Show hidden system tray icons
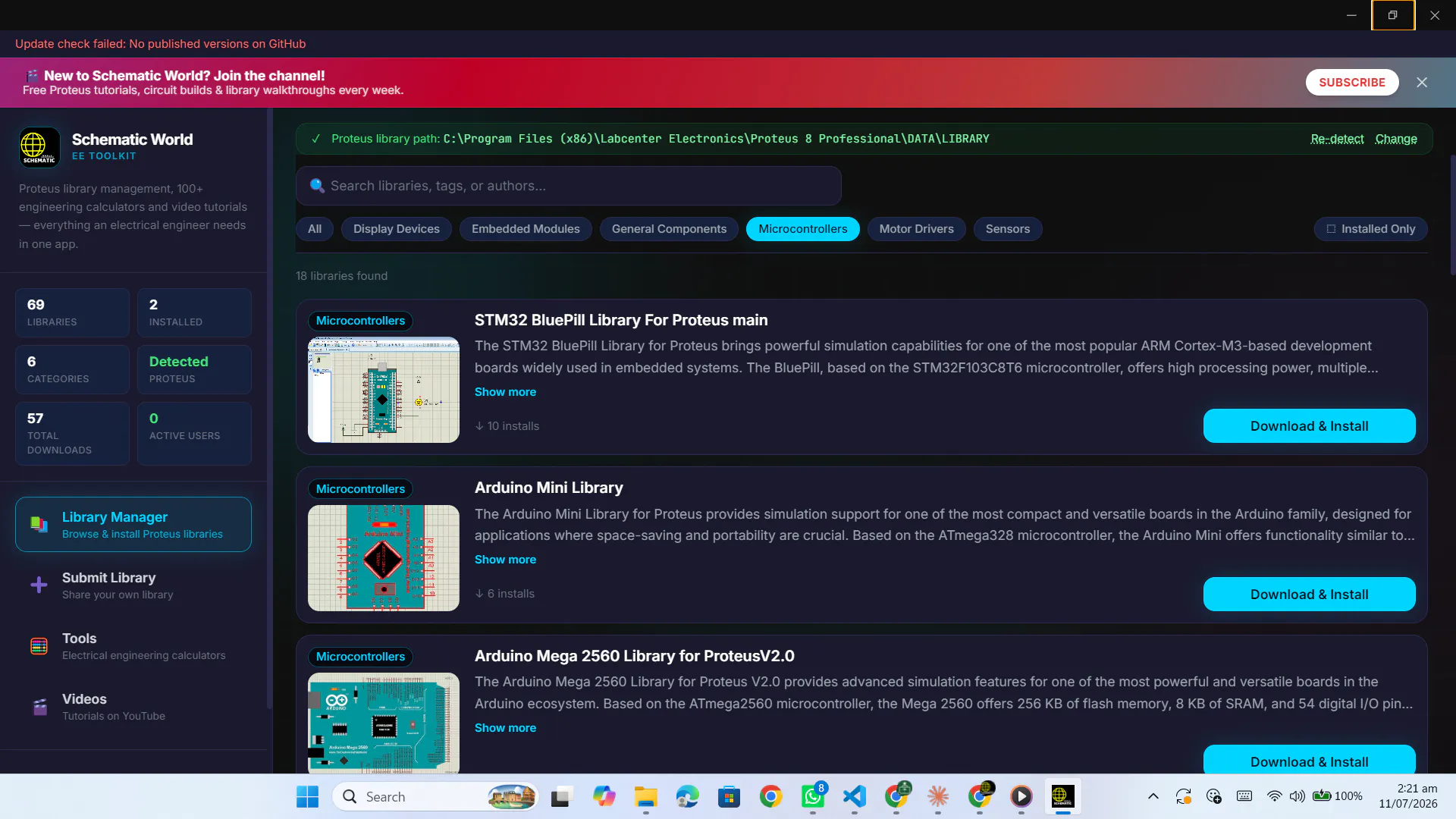 coord(1153,796)
